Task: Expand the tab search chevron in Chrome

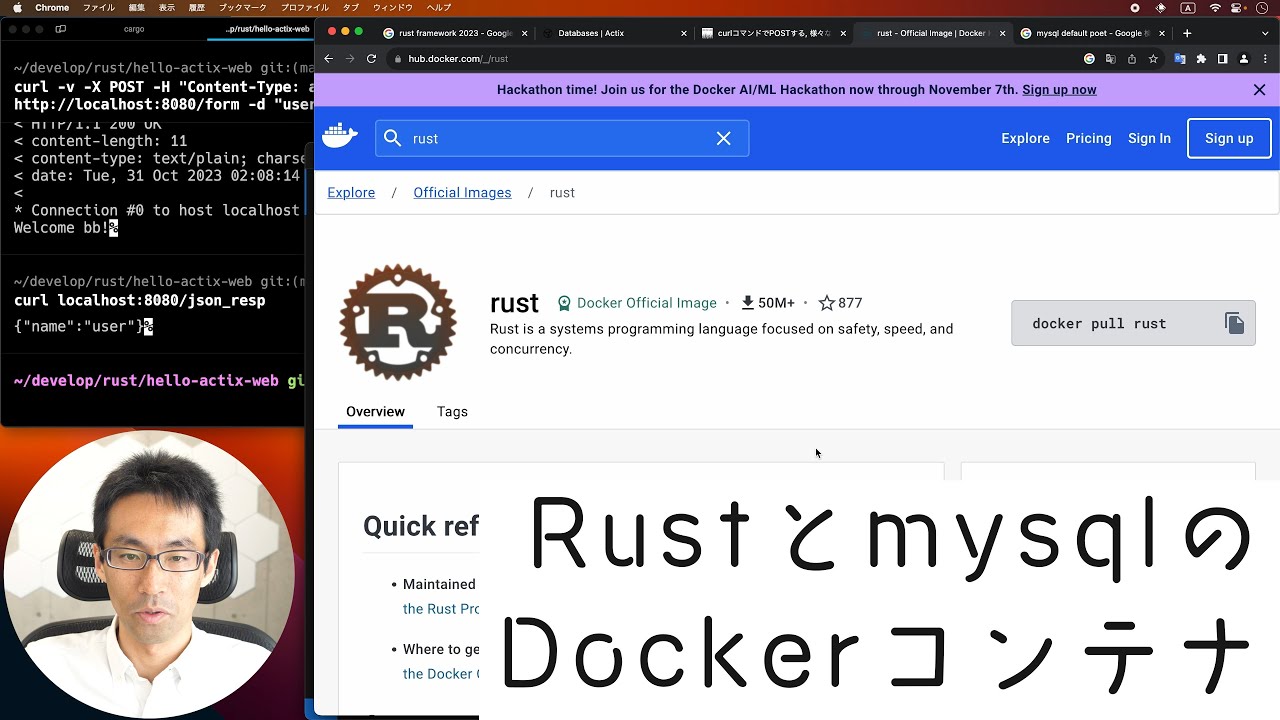Action: tap(1265, 33)
